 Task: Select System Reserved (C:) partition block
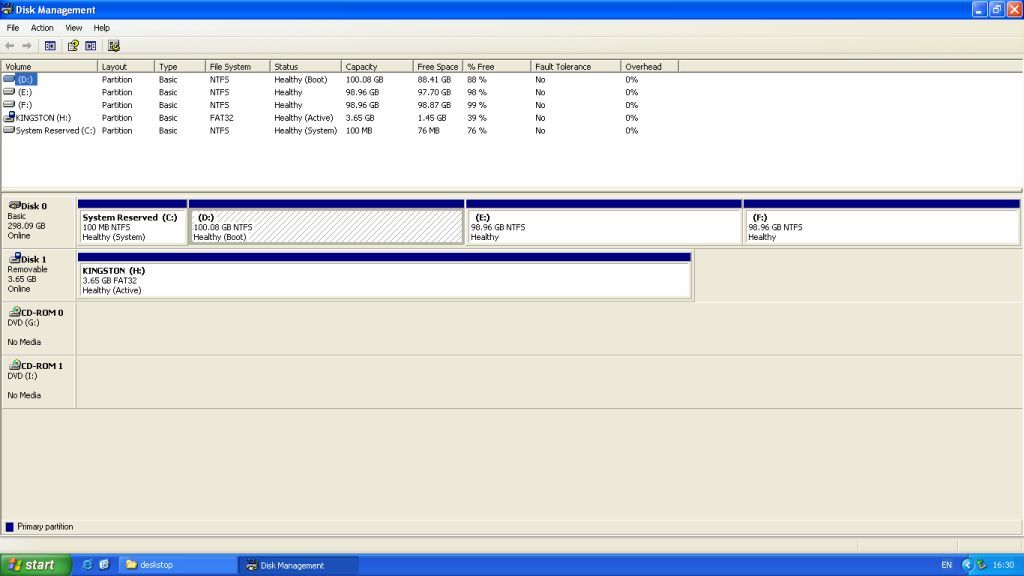pyautogui.click(x=132, y=227)
